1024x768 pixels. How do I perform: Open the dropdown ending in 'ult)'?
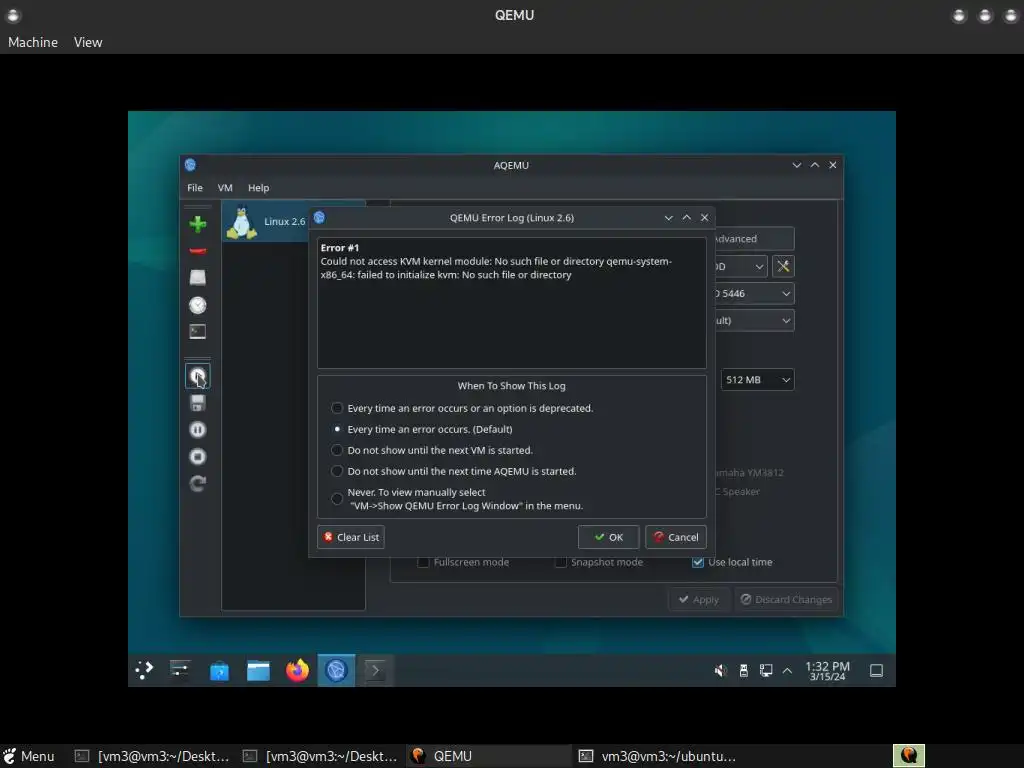click(x=754, y=321)
